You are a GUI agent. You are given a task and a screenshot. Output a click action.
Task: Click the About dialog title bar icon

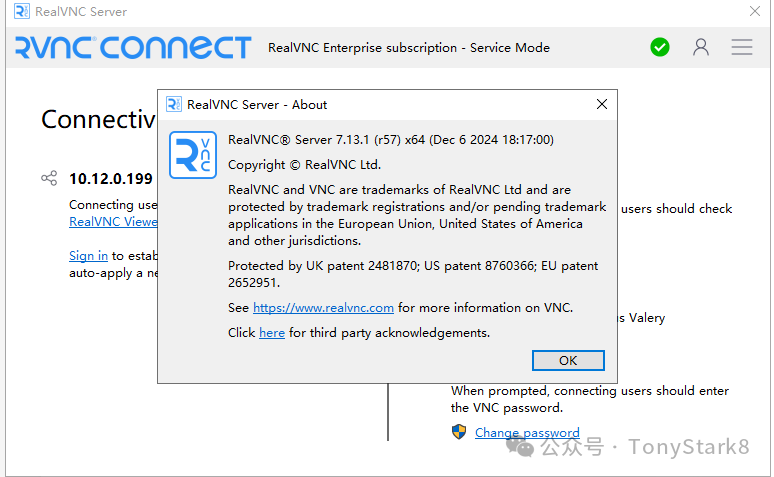coord(173,104)
